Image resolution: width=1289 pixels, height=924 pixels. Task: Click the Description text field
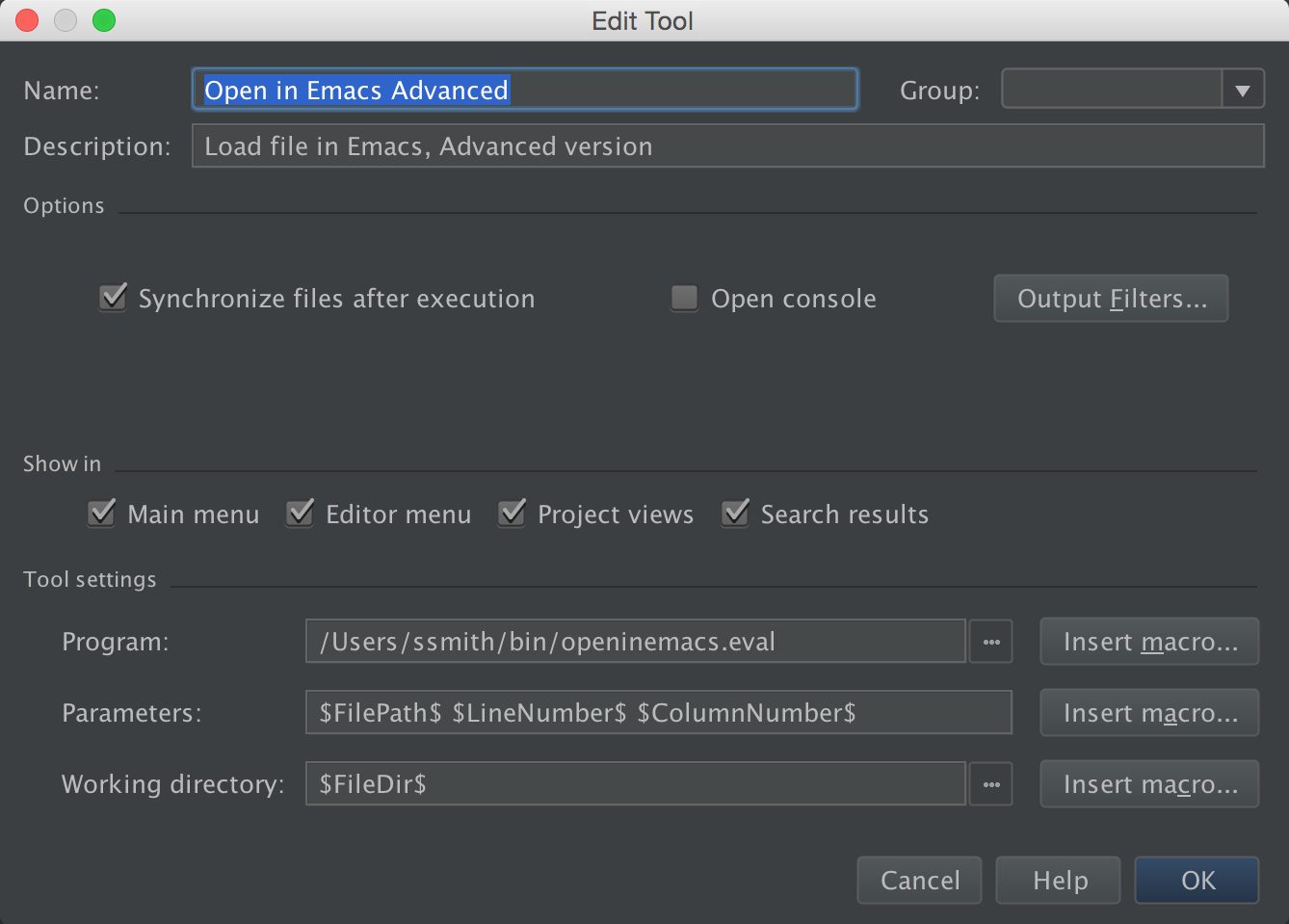click(x=727, y=145)
